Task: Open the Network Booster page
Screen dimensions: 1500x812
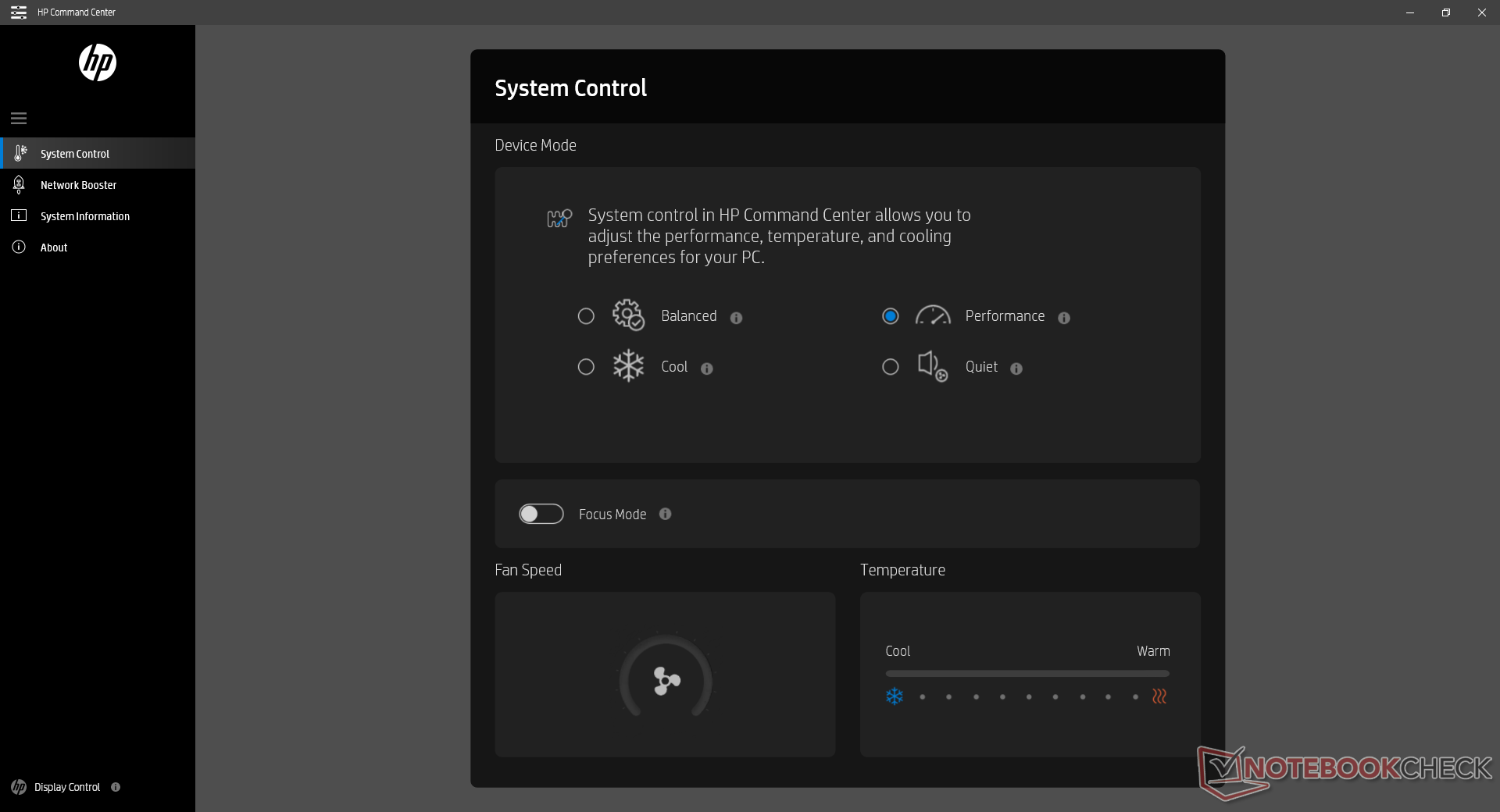Action: click(x=78, y=185)
